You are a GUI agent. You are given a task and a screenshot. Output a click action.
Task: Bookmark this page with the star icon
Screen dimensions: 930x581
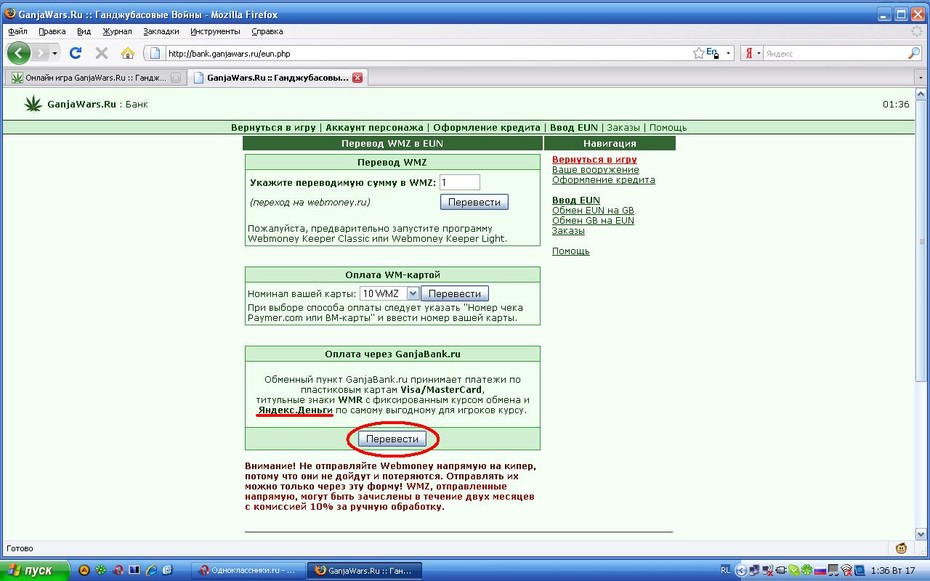coord(699,53)
